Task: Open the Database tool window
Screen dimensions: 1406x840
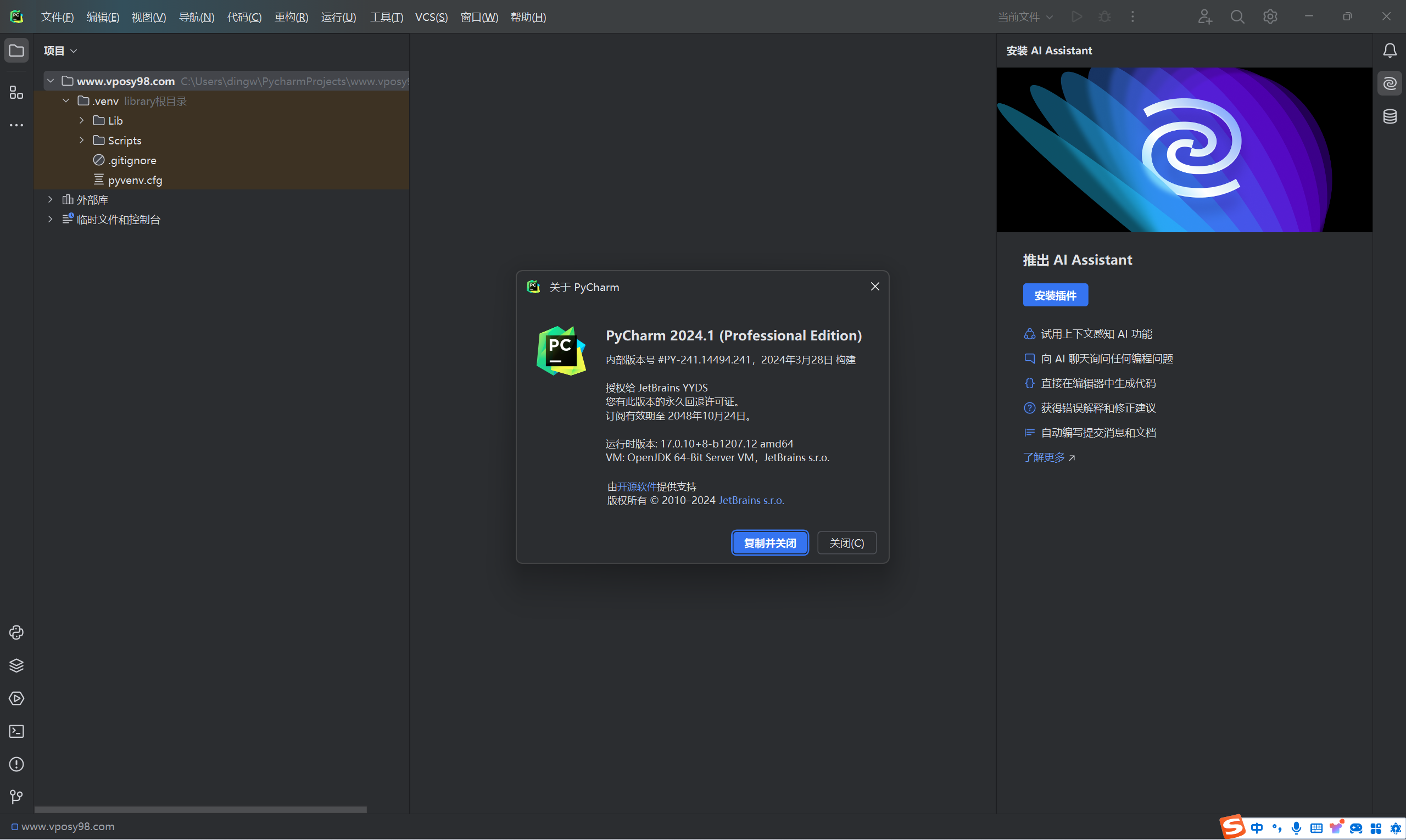Action: [x=1390, y=116]
